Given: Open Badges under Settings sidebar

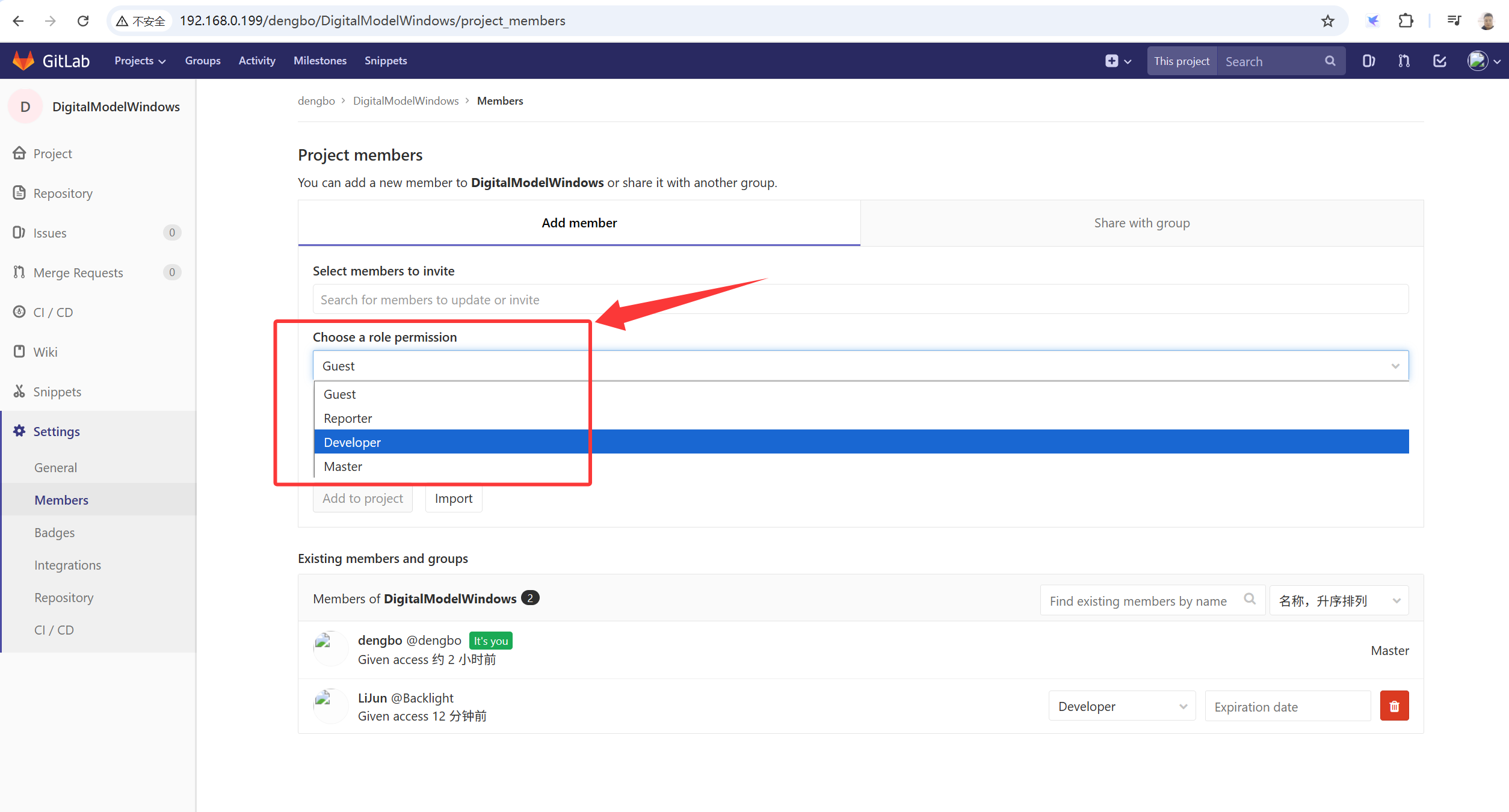Looking at the screenshot, I should tap(55, 532).
